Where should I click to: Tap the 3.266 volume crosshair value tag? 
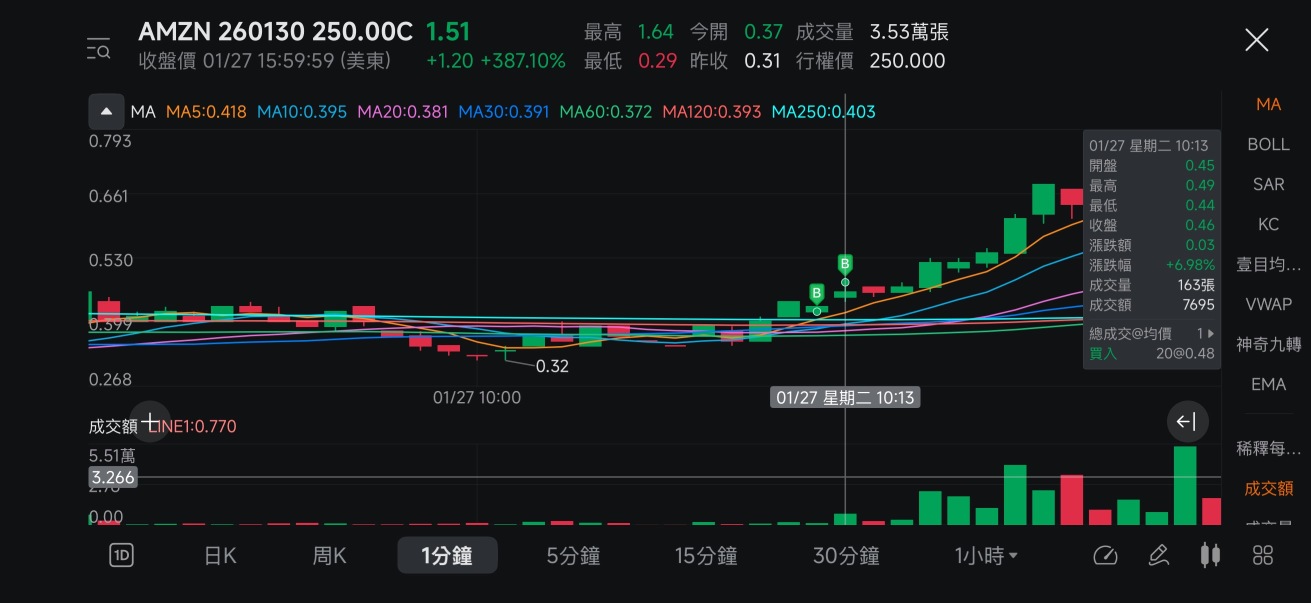click(x=112, y=478)
